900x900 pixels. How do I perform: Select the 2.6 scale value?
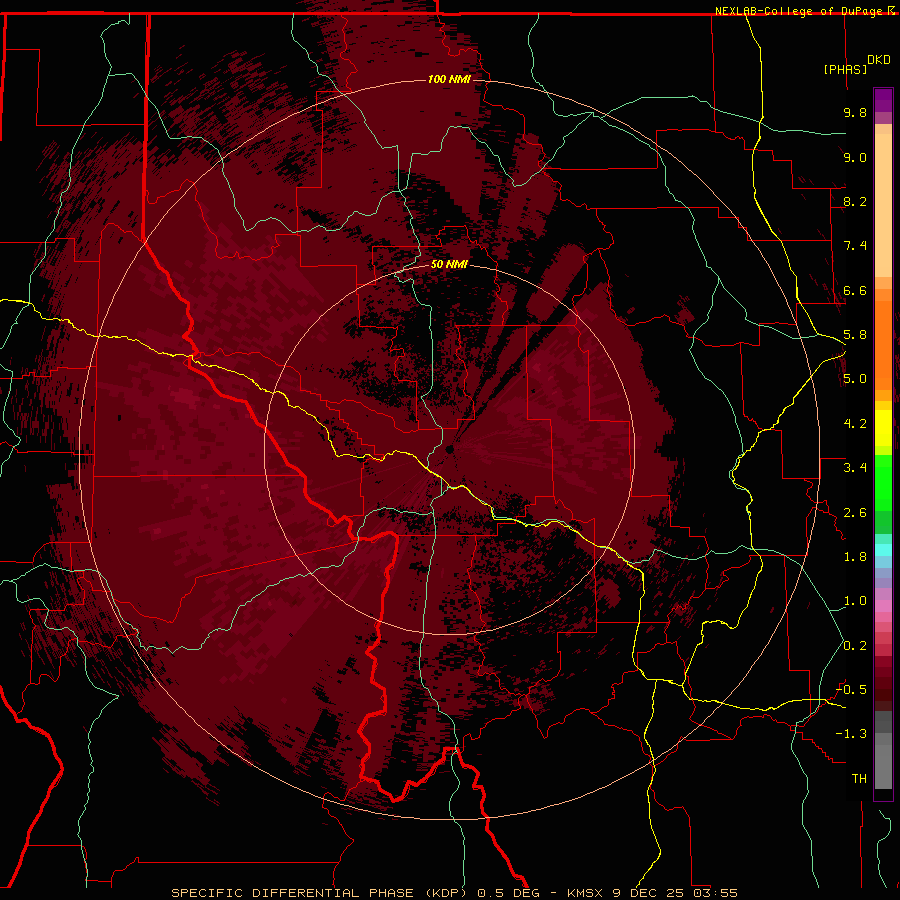pos(855,513)
